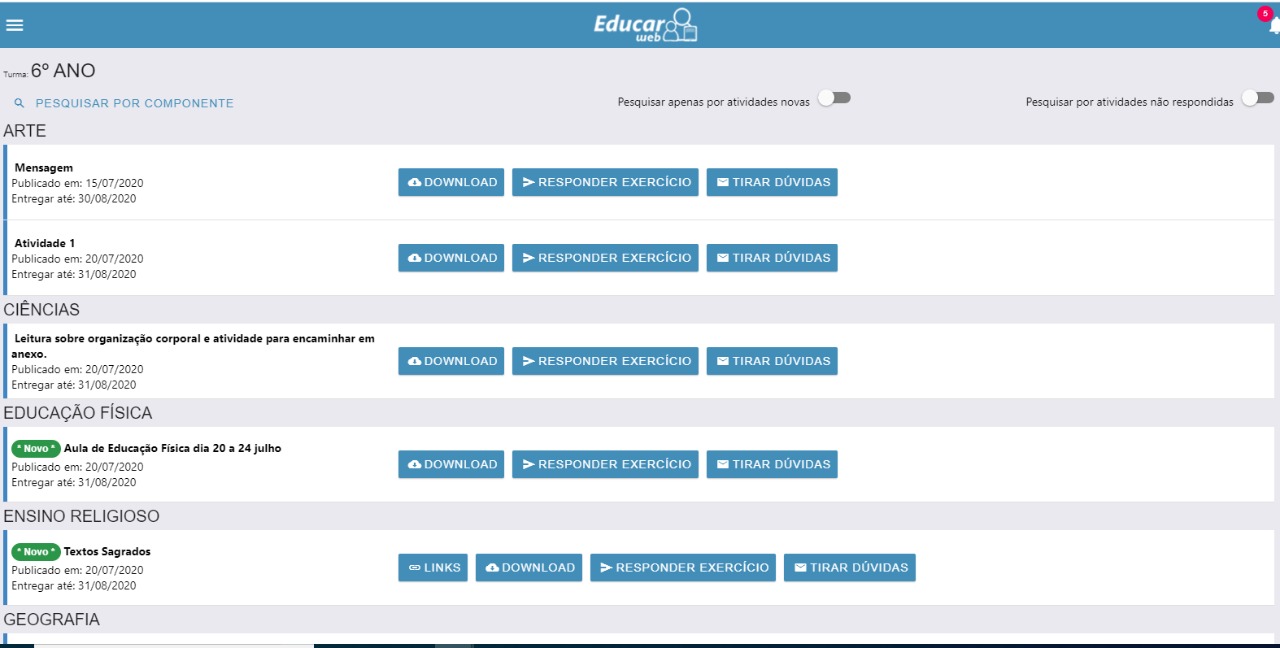The image size is (1280, 648).
Task: Click the Pesquisar por componente search field
Action: 134,103
